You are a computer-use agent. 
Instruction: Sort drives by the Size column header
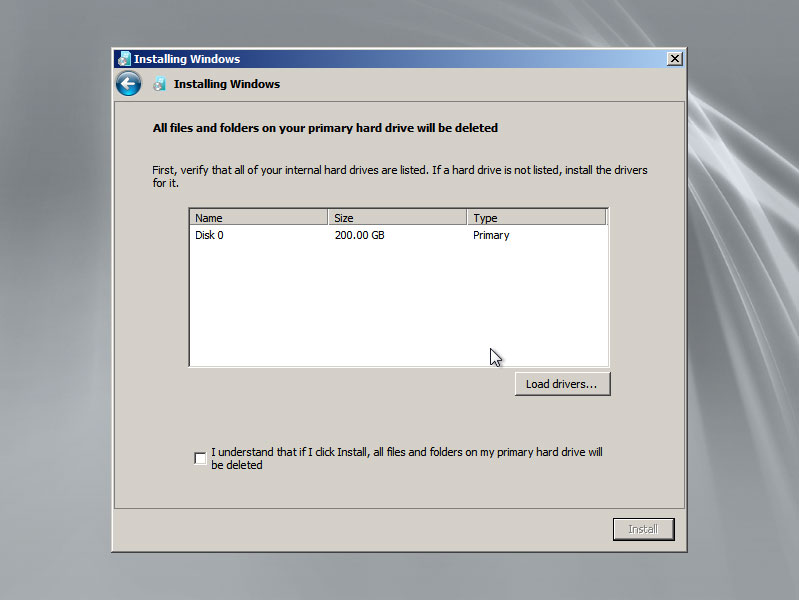(x=398, y=218)
